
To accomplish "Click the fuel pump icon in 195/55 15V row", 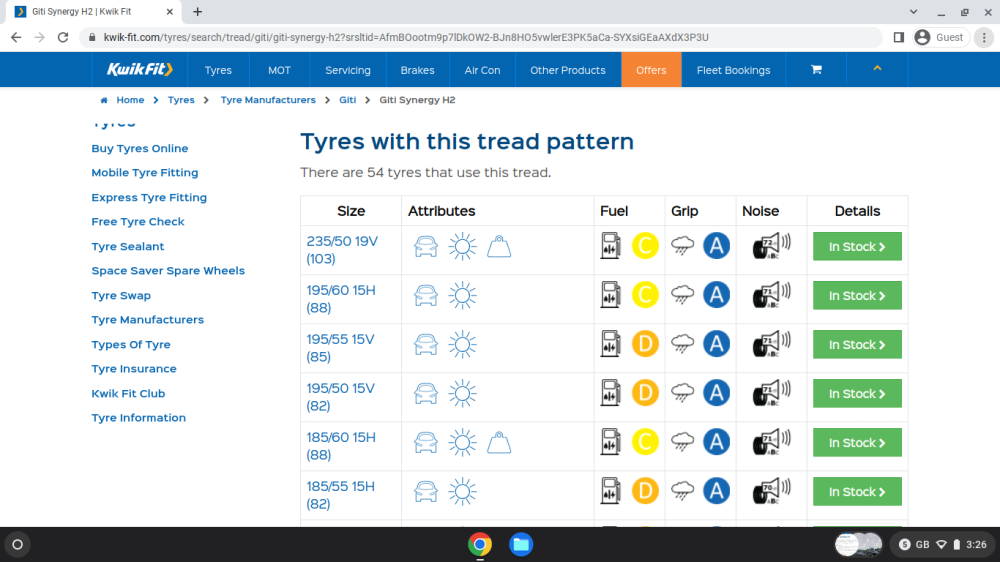I will [610, 344].
